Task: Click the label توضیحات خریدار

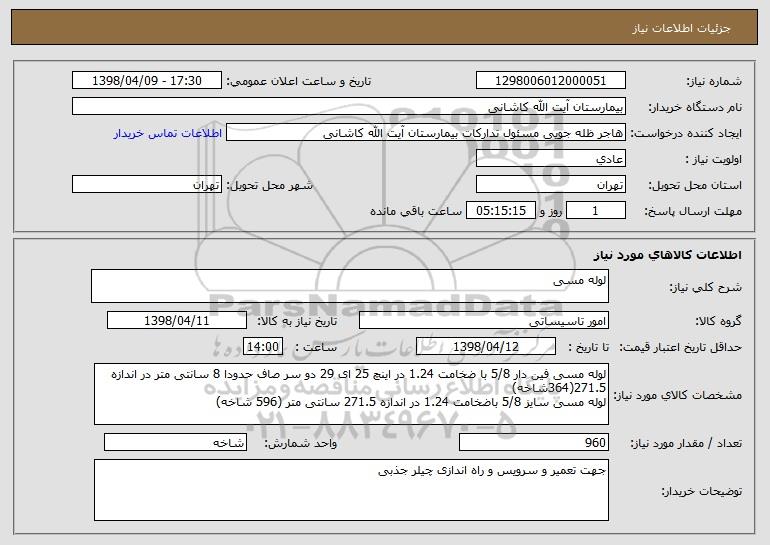Action: coord(701,491)
